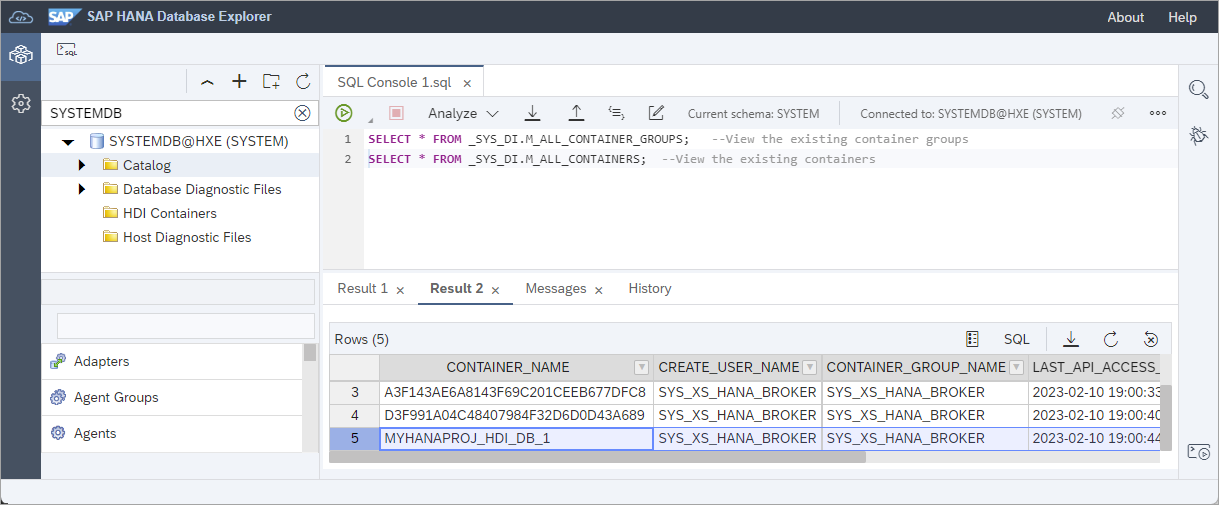Open the debugger bug icon on the right sidebar

(x=1198, y=135)
